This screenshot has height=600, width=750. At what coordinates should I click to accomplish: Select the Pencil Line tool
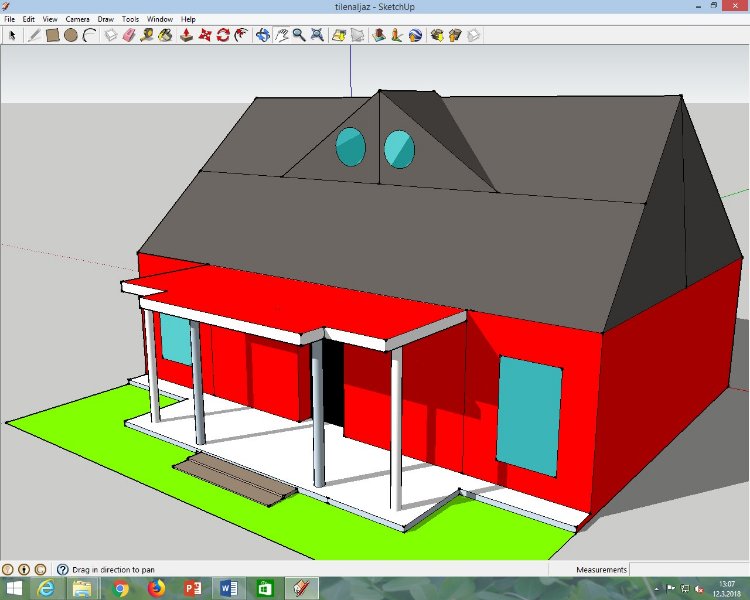coord(33,35)
